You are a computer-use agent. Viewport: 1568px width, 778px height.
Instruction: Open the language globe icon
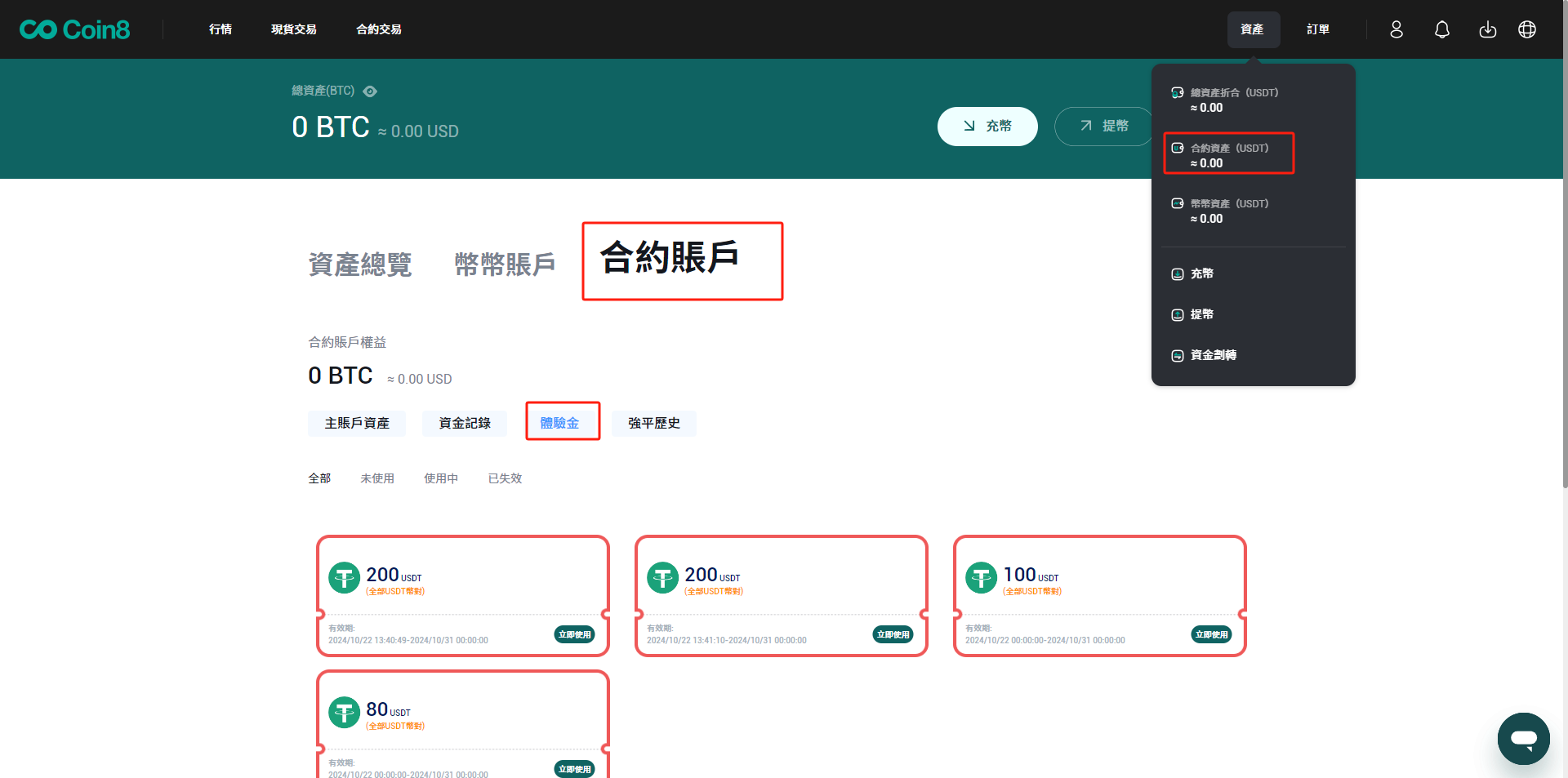[x=1527, y=29]
